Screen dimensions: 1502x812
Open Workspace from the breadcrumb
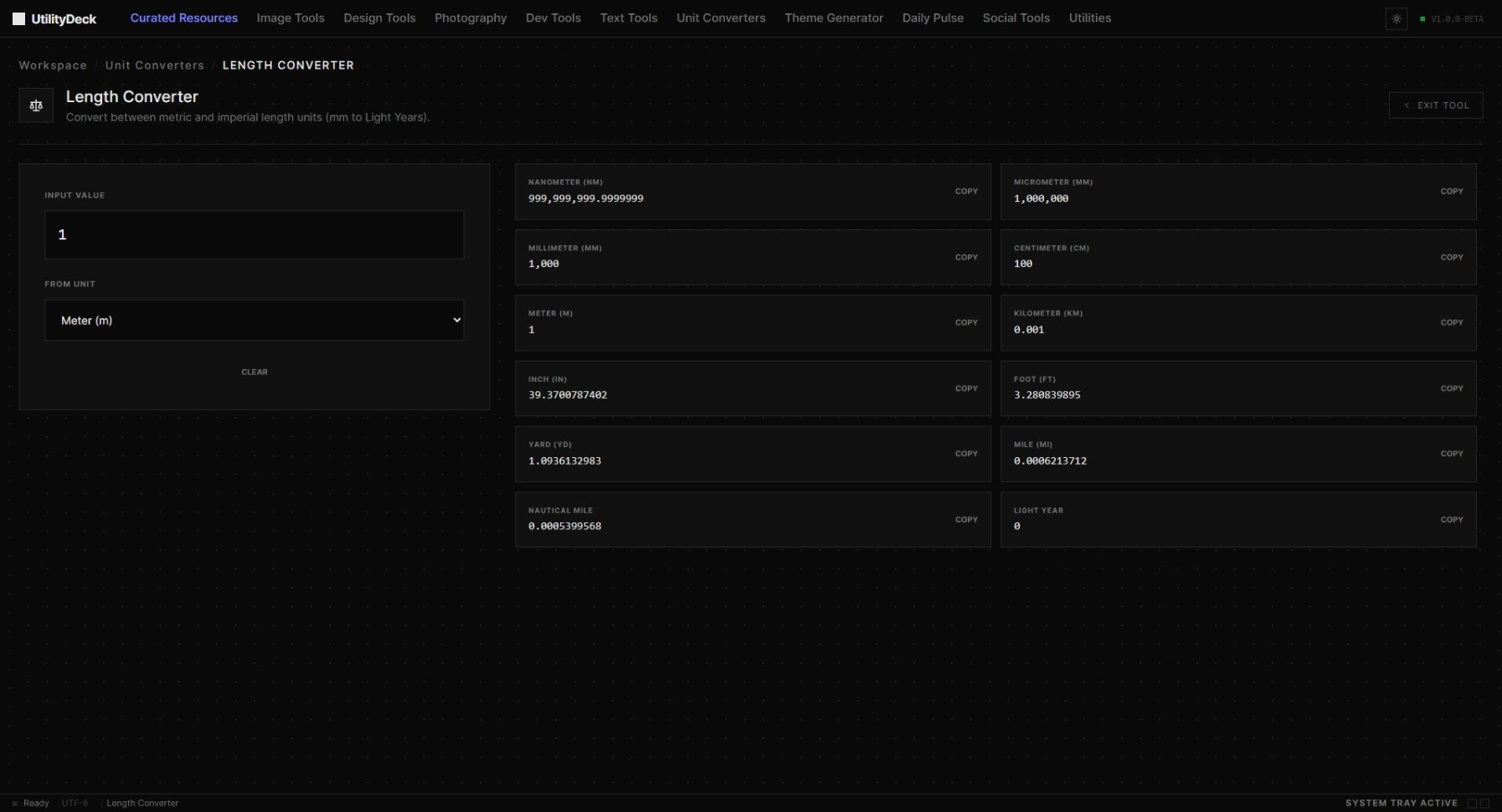coord(52,64)
